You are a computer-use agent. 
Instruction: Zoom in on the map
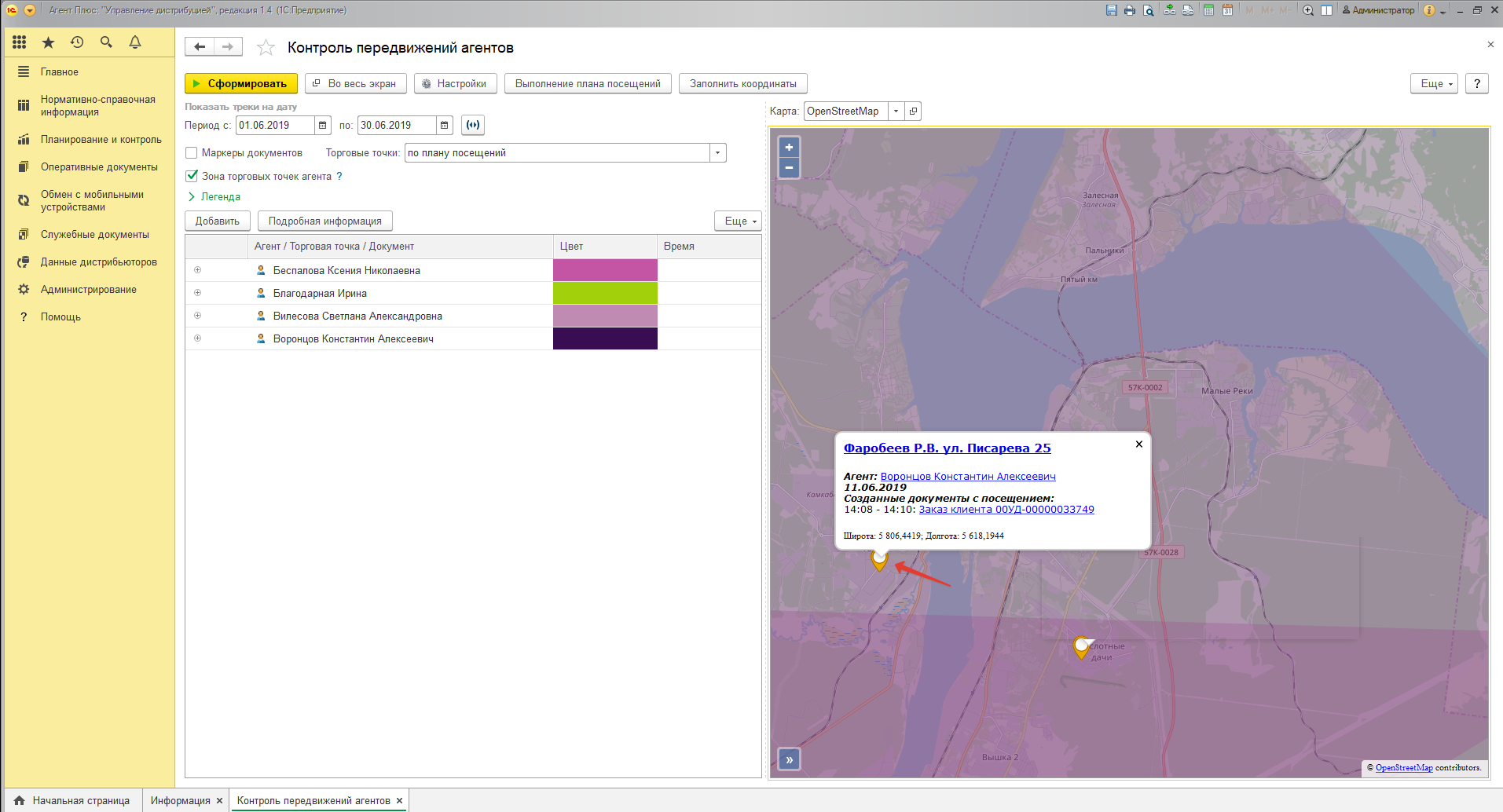pyautogui.click(x=789, y=147)
